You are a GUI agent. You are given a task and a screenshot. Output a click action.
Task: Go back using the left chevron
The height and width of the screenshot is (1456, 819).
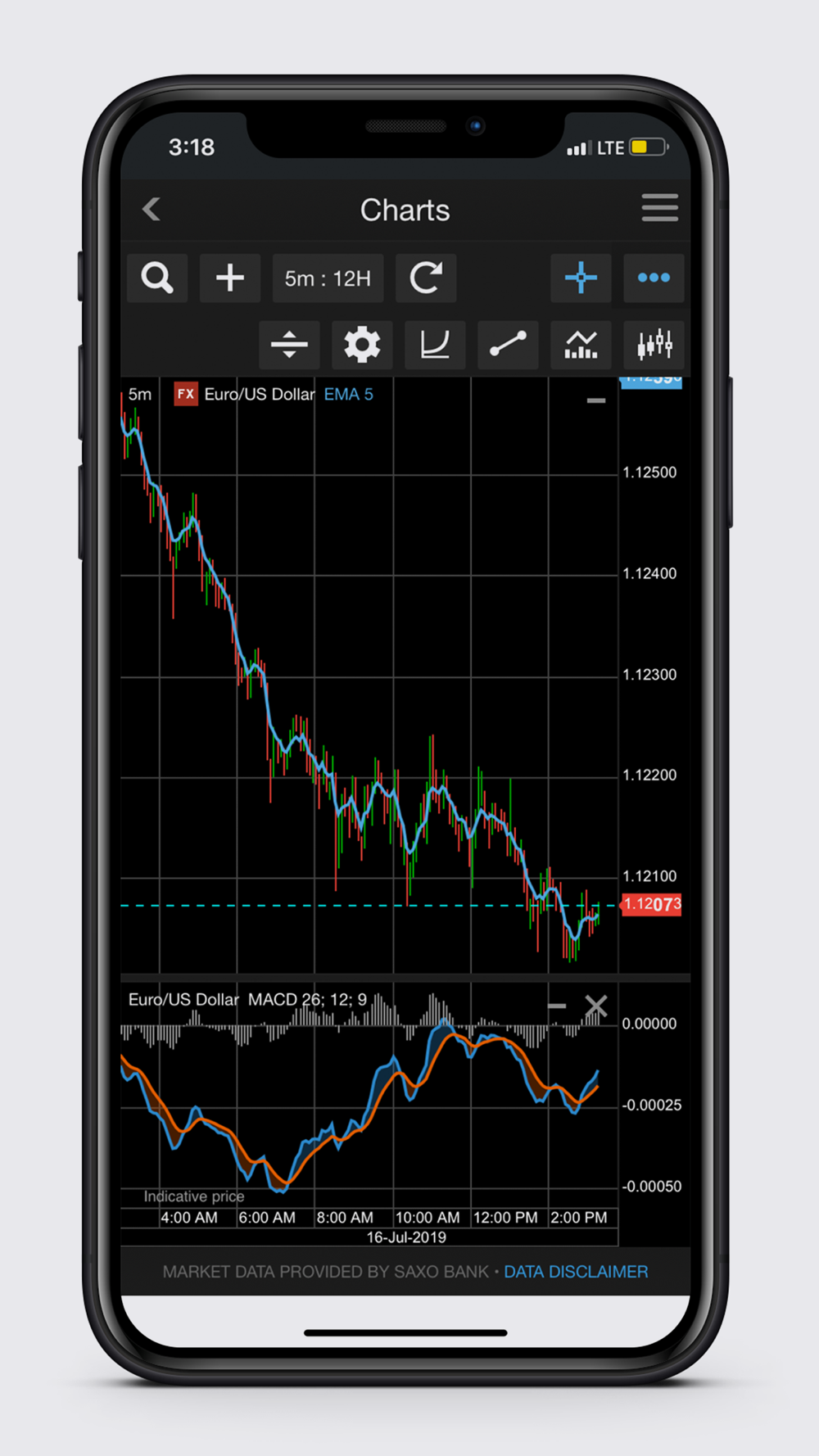[x=152, y=209]
